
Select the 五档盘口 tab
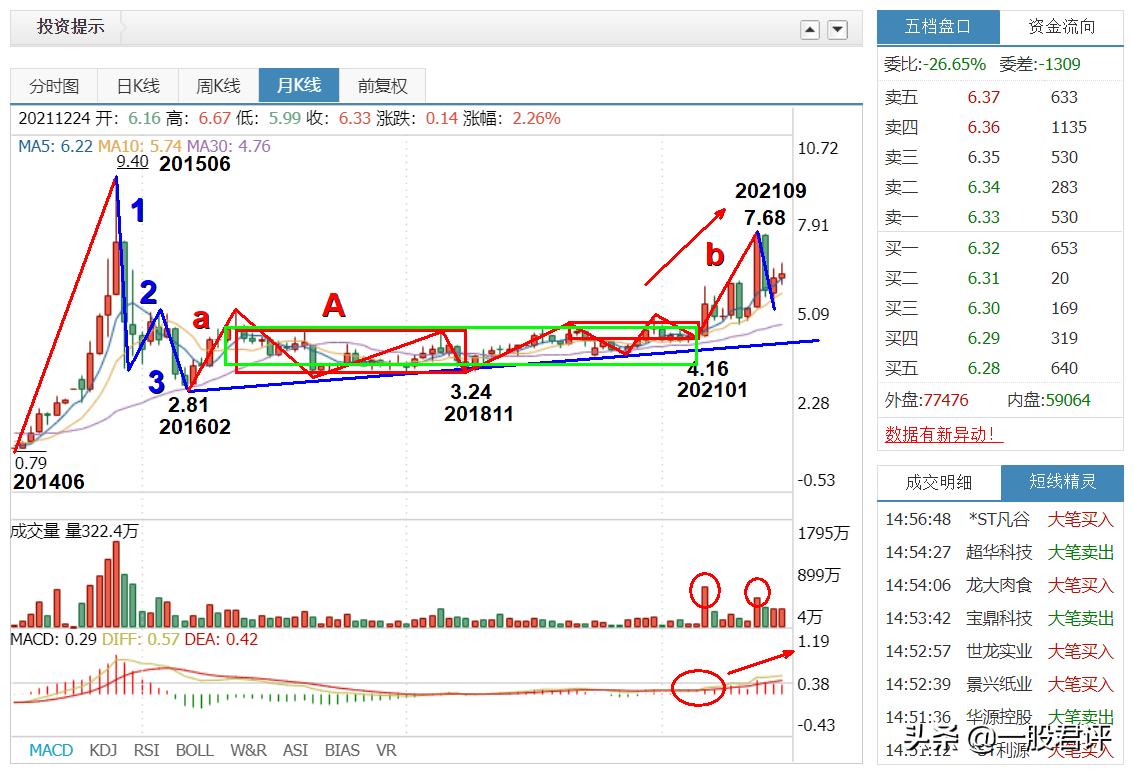point(938,27)
